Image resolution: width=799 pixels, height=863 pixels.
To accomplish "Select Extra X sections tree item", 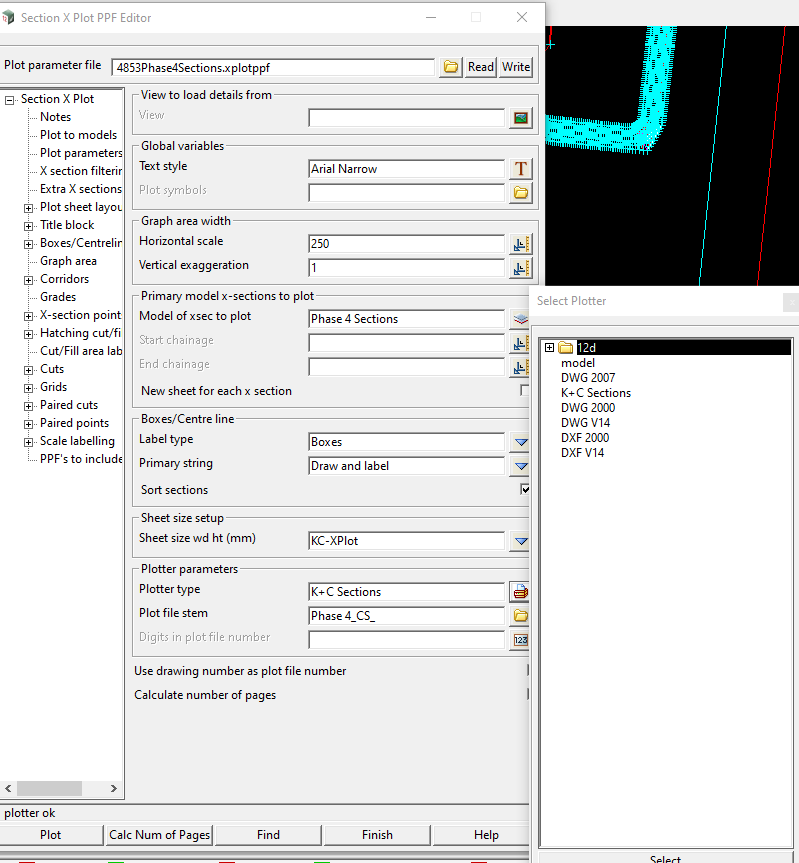I will pyautogui.click(x=81, y=189).
